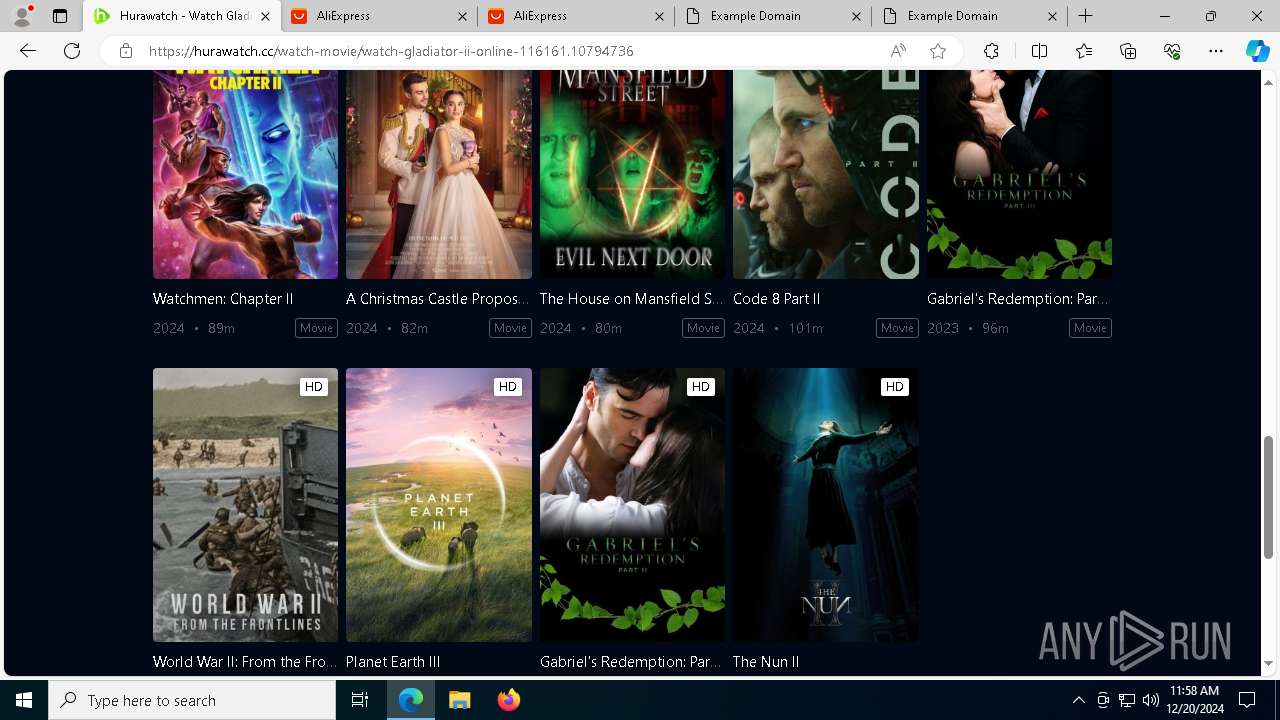Close the second AliExpress tab

coord(659,16)
